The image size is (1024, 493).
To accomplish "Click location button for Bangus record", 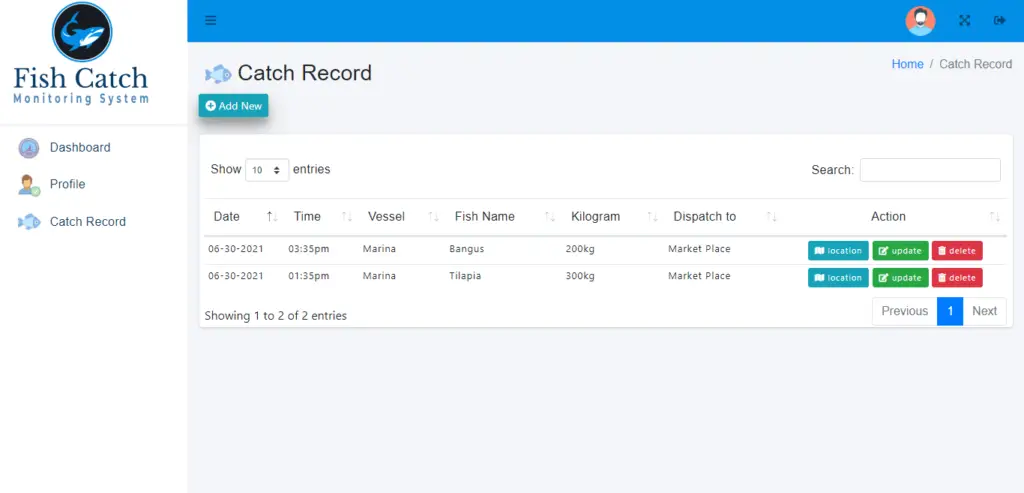I will (x=838, y=251).
